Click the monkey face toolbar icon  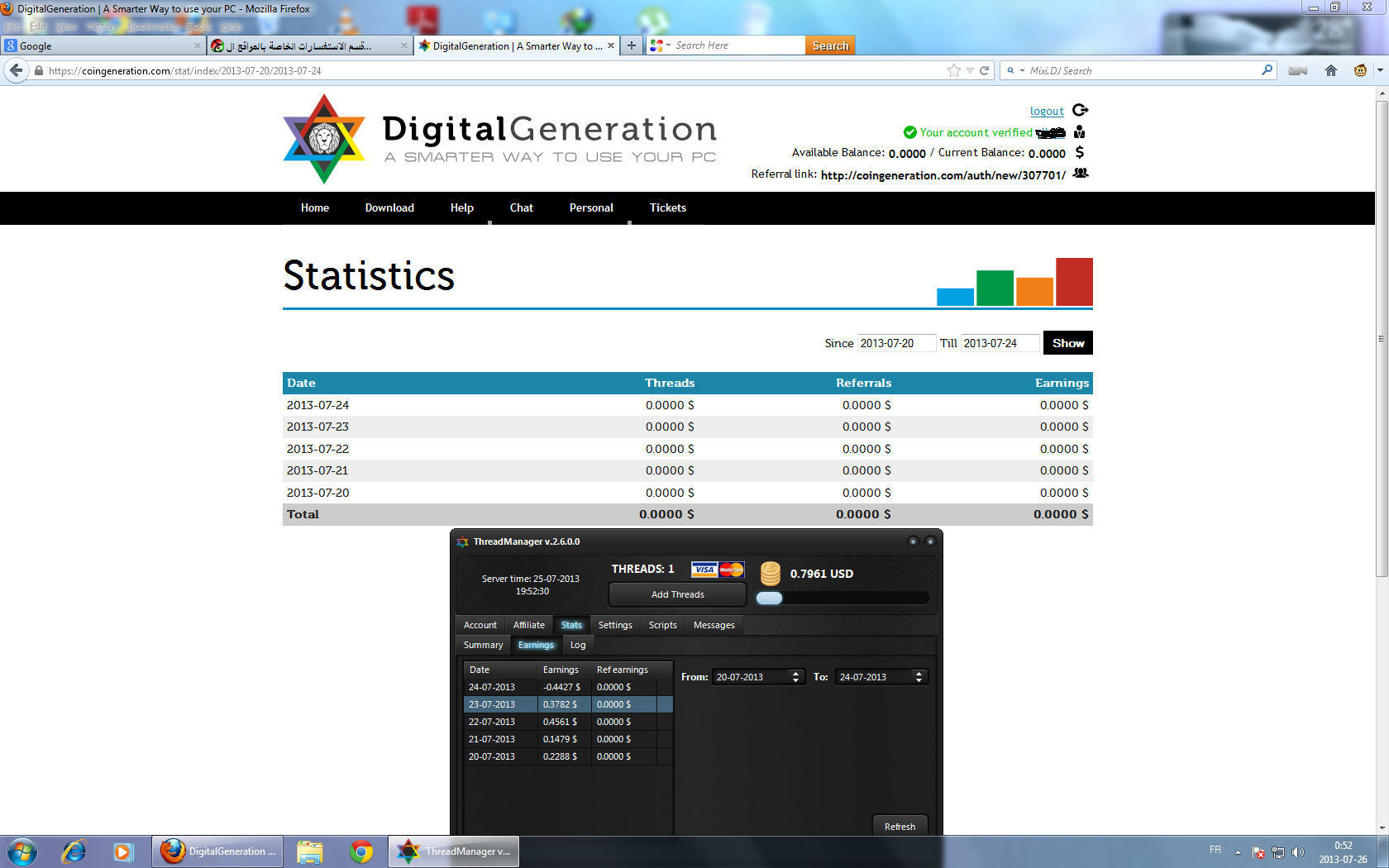[x=1361, y=70]
